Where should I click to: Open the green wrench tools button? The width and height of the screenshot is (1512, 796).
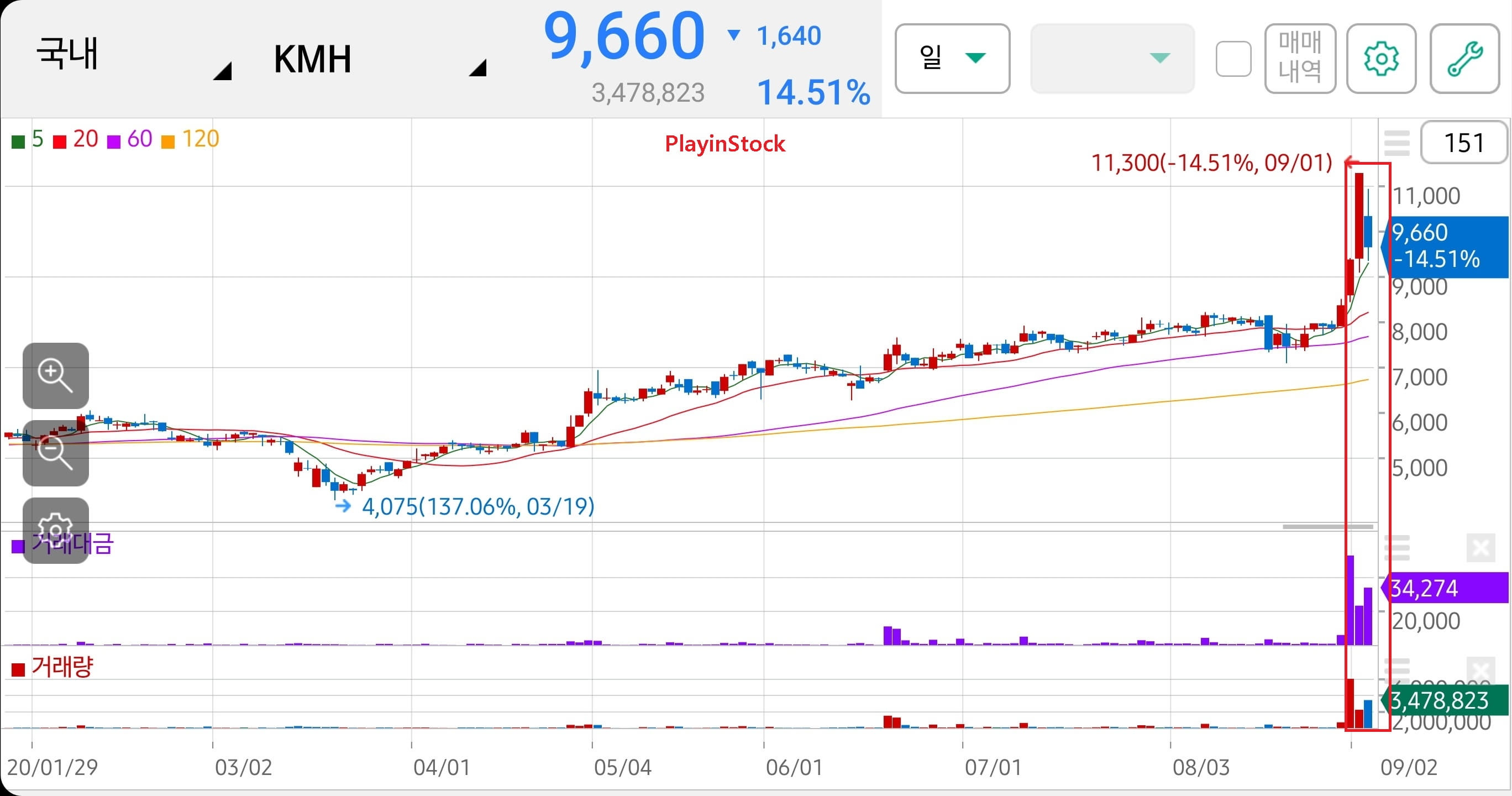[1465, 58]
